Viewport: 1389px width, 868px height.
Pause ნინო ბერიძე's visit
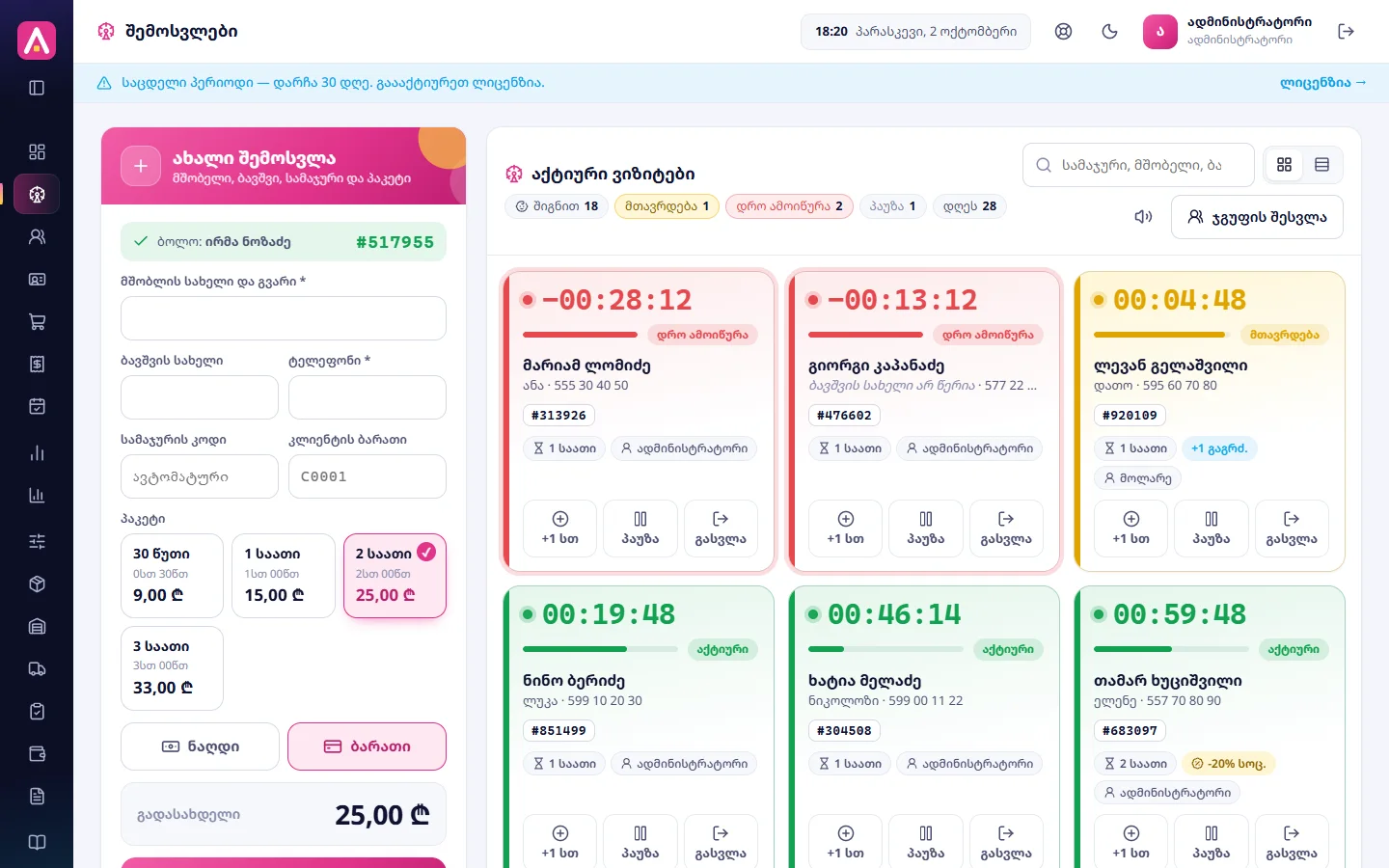click(x=640, y=843)
